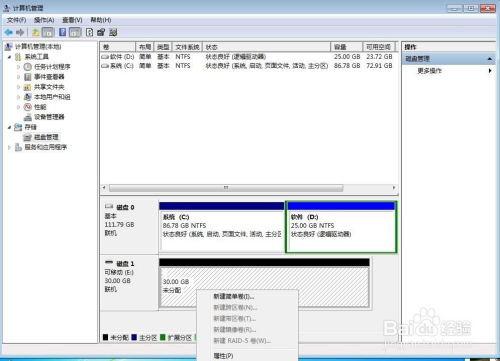
Task: Click the 存储 storage icon in the tree
Action: (19, 127)
